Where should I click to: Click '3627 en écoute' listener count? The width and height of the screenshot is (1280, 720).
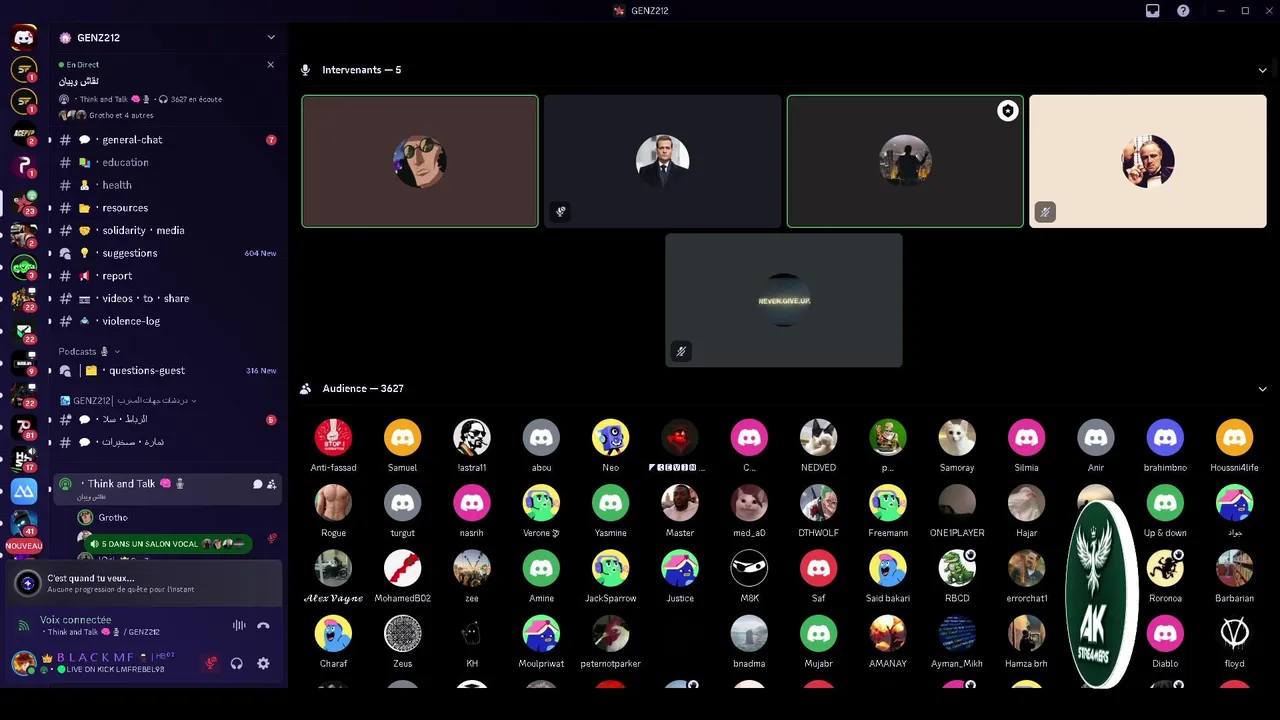pyautogui.click(x=196, y=99)
